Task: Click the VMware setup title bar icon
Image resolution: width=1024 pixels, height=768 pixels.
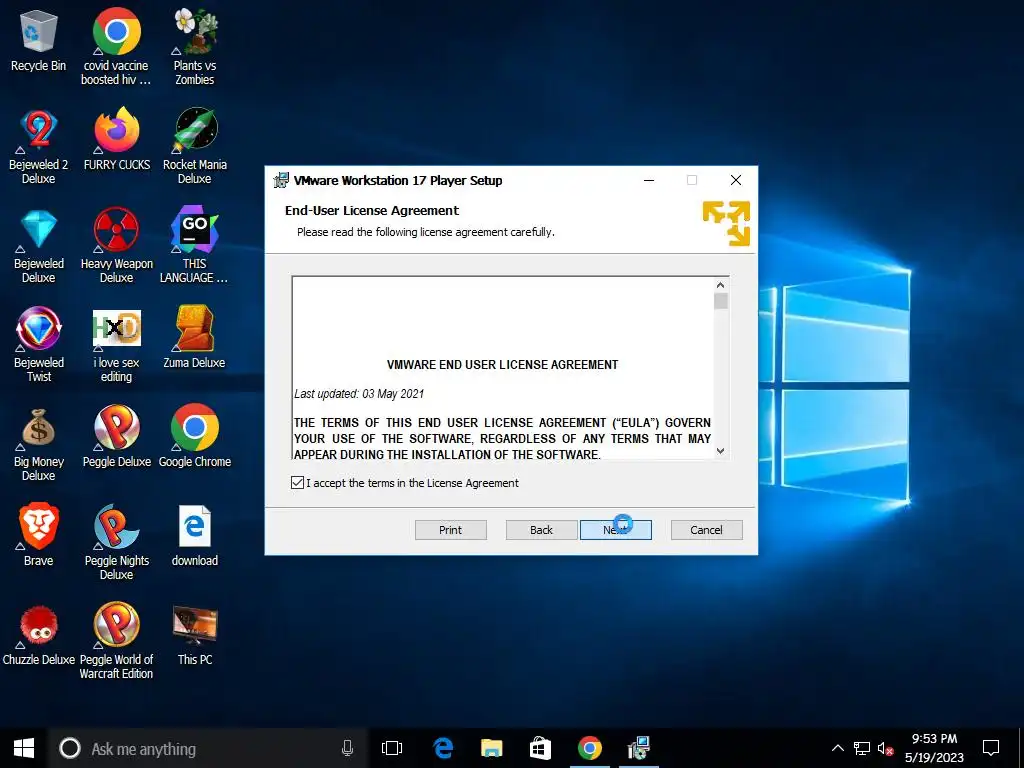Action: pyautogui.click(x=281, y=180)
